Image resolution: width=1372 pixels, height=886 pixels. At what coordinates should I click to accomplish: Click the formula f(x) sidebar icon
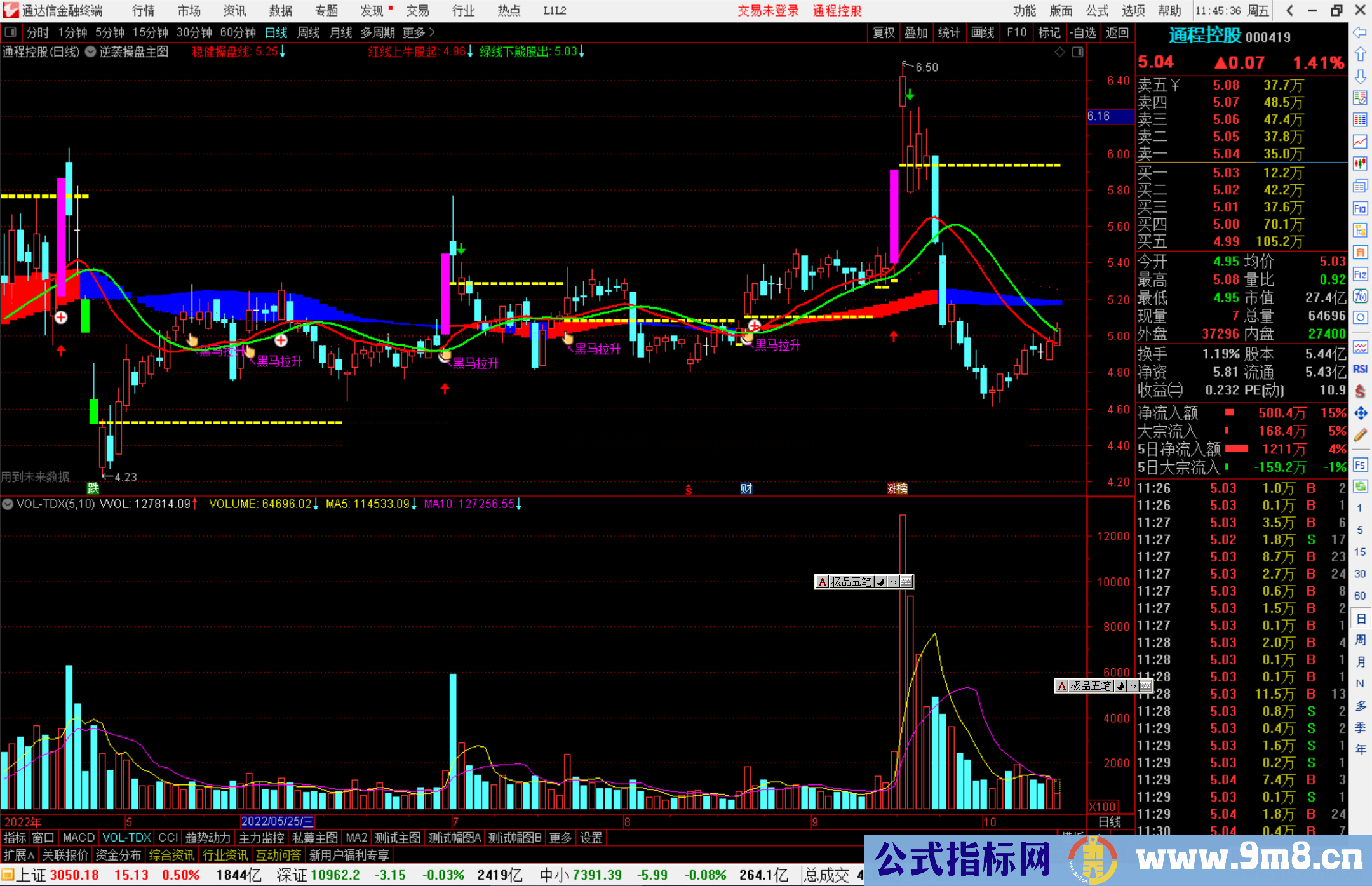[x=1360, y=296]
